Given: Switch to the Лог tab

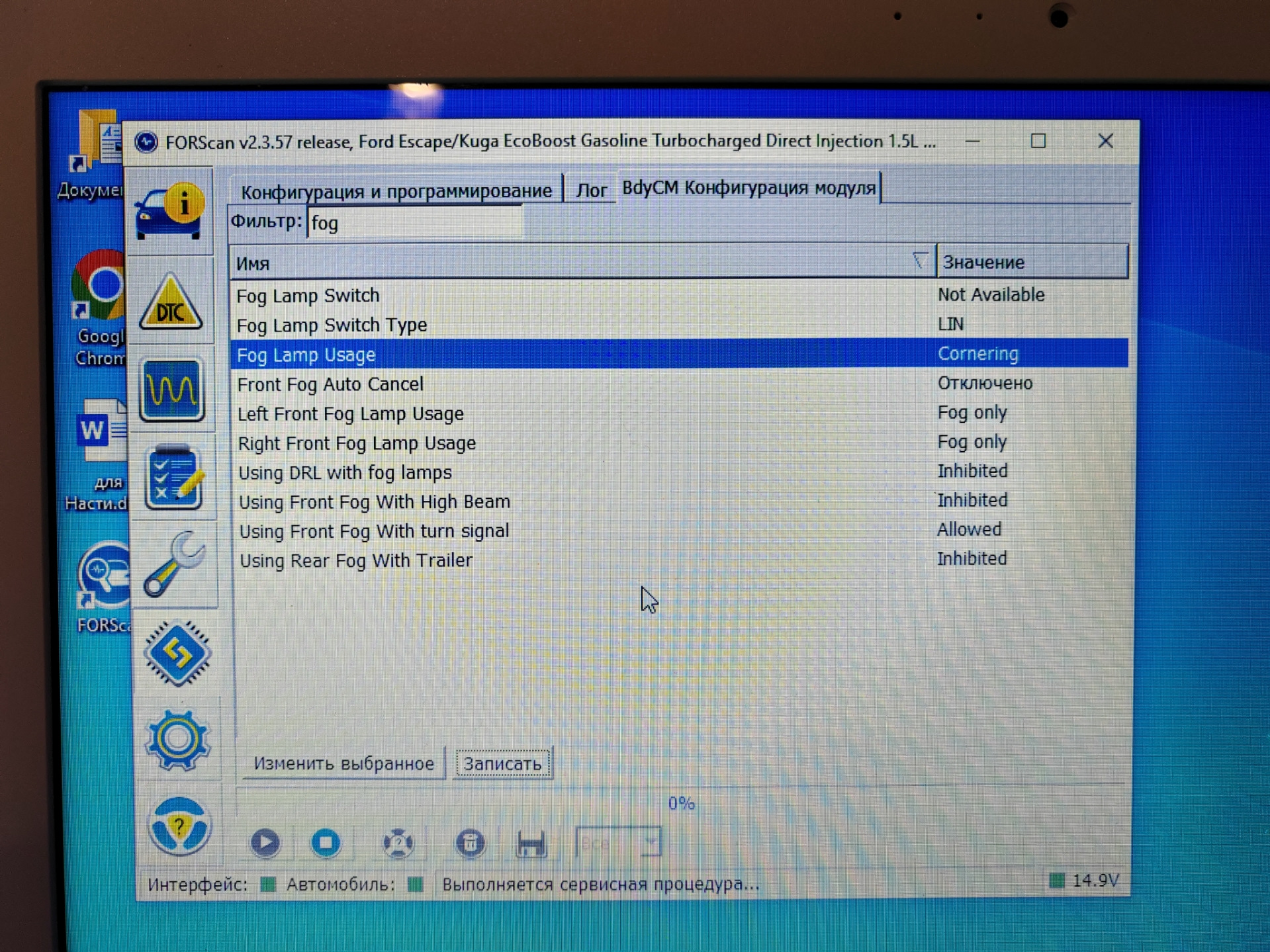Looking at the screenshot, I should [591, 191].
